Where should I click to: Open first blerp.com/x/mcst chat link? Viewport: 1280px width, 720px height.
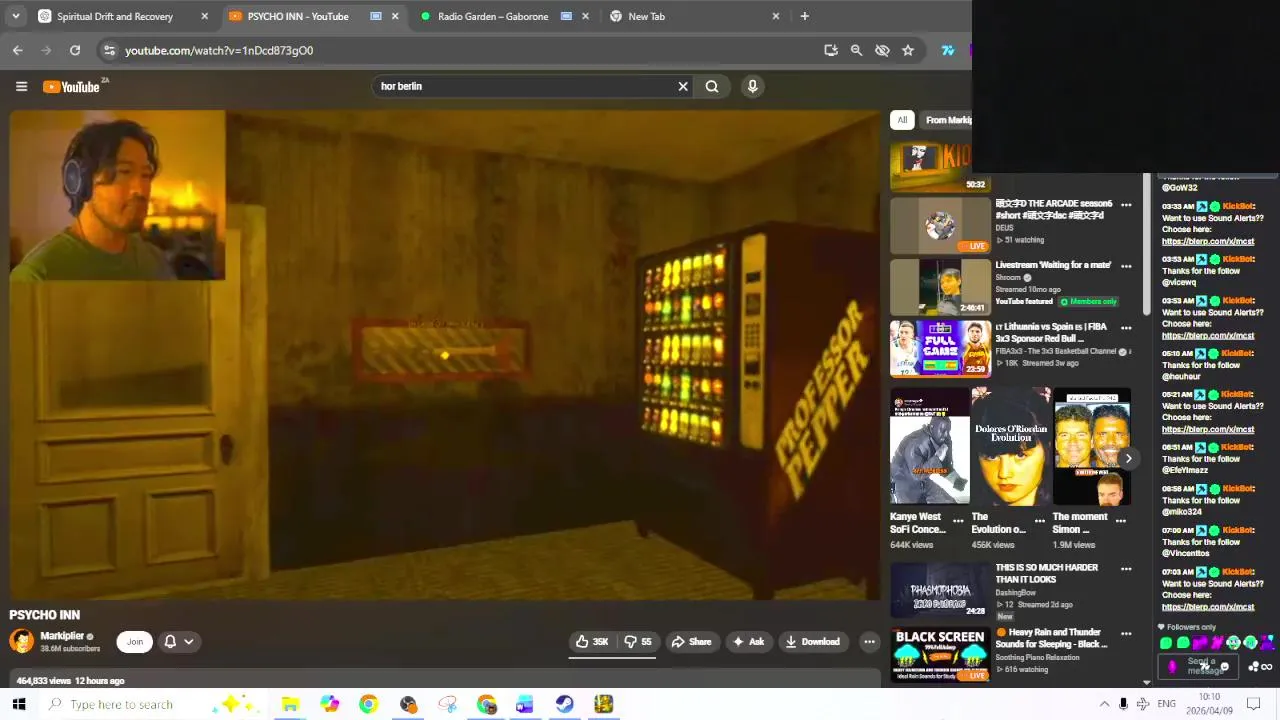pos(1207,241)
